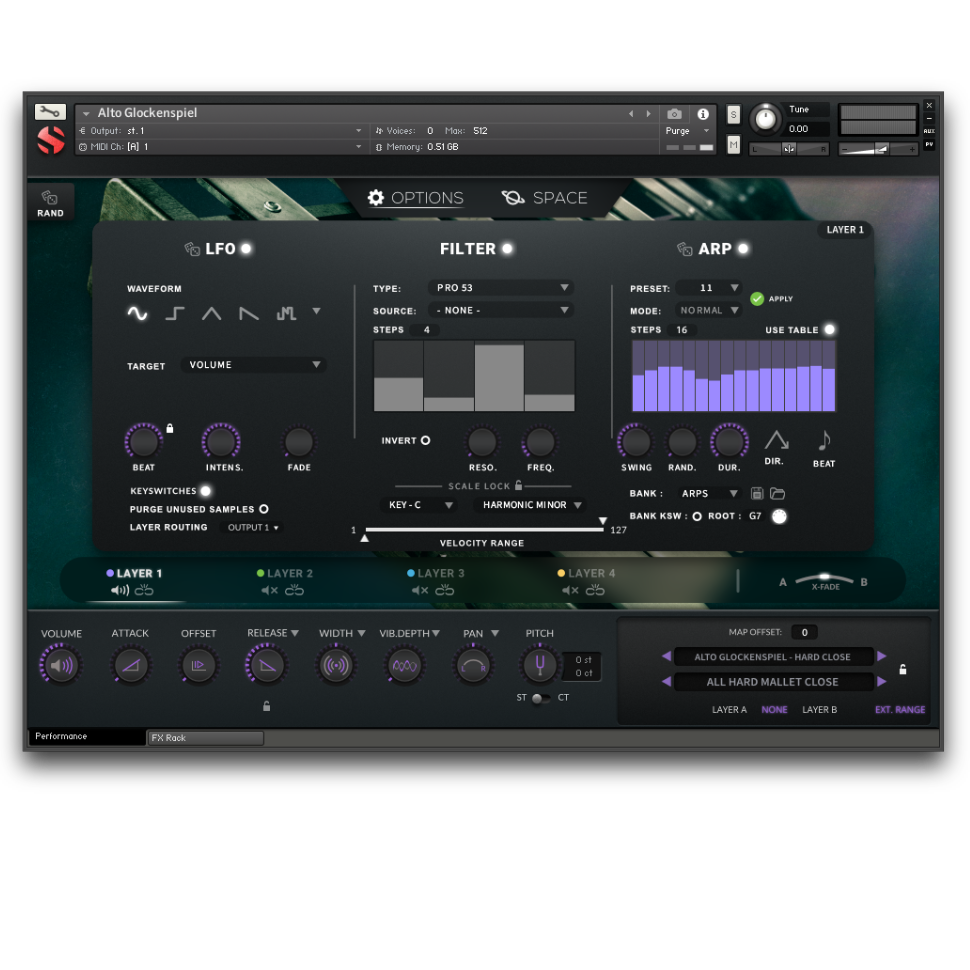Viewport: 970px width, 970px height.
Task: Open arp bank folder icon
Action: coord(777,493)
